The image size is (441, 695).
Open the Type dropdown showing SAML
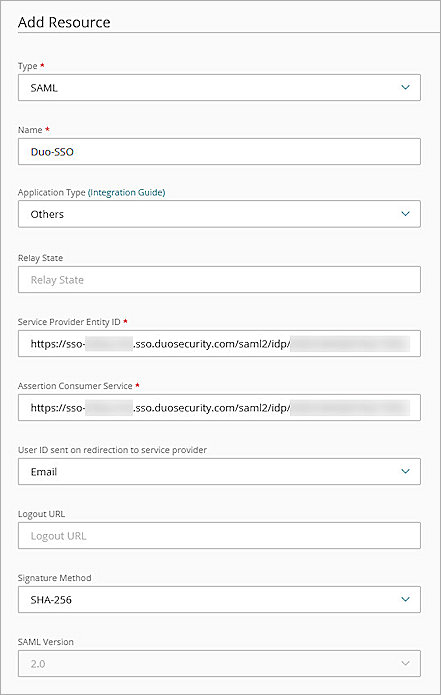219,88
